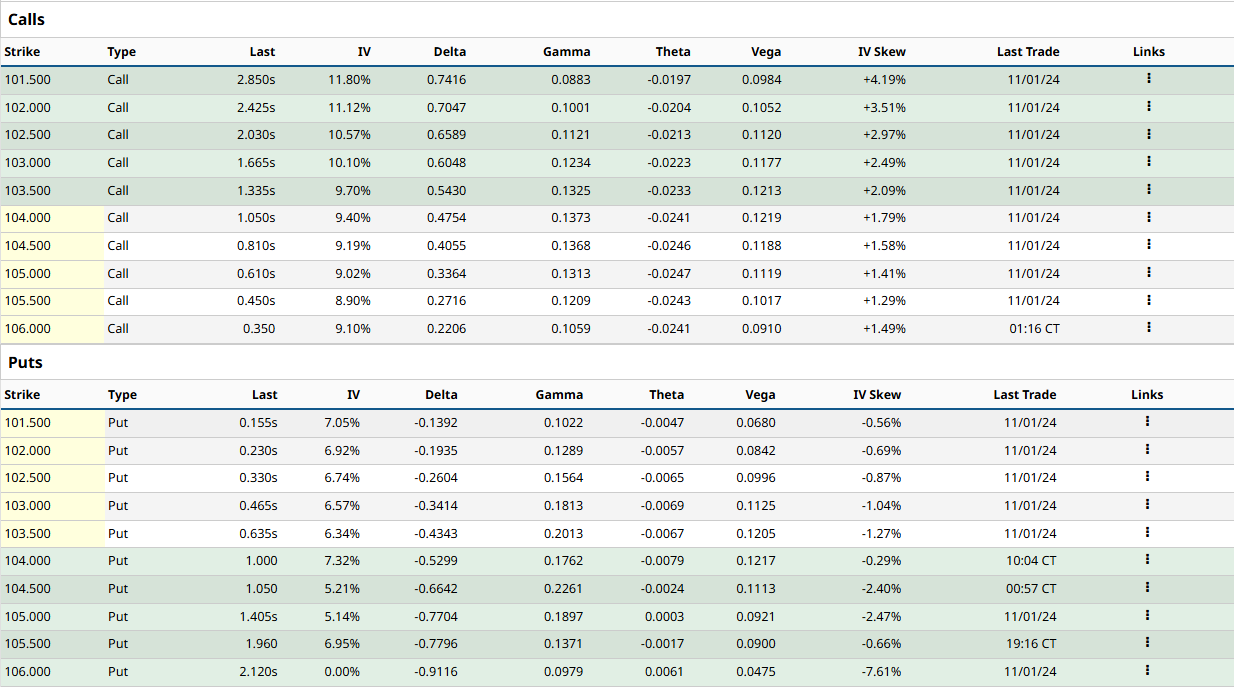Click Put last price 1.000
Image resolution: width=1234 pixels, height=692 pixels.
click(x=261, y=561)
